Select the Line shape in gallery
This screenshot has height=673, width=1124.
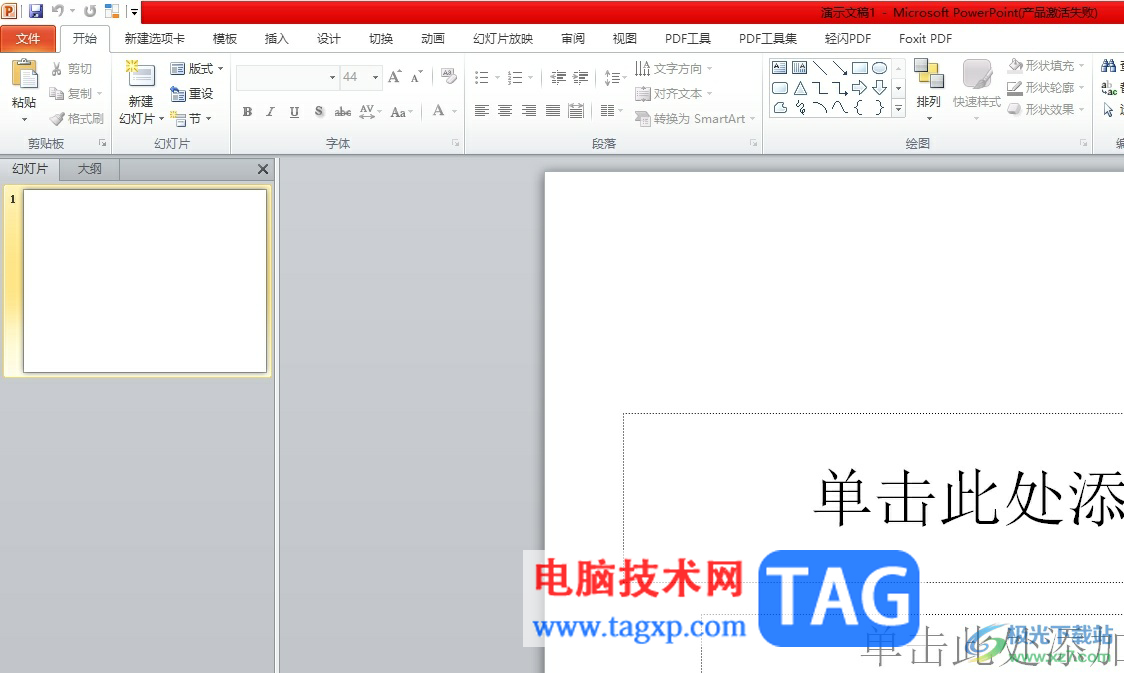click(x=820, y=68)
